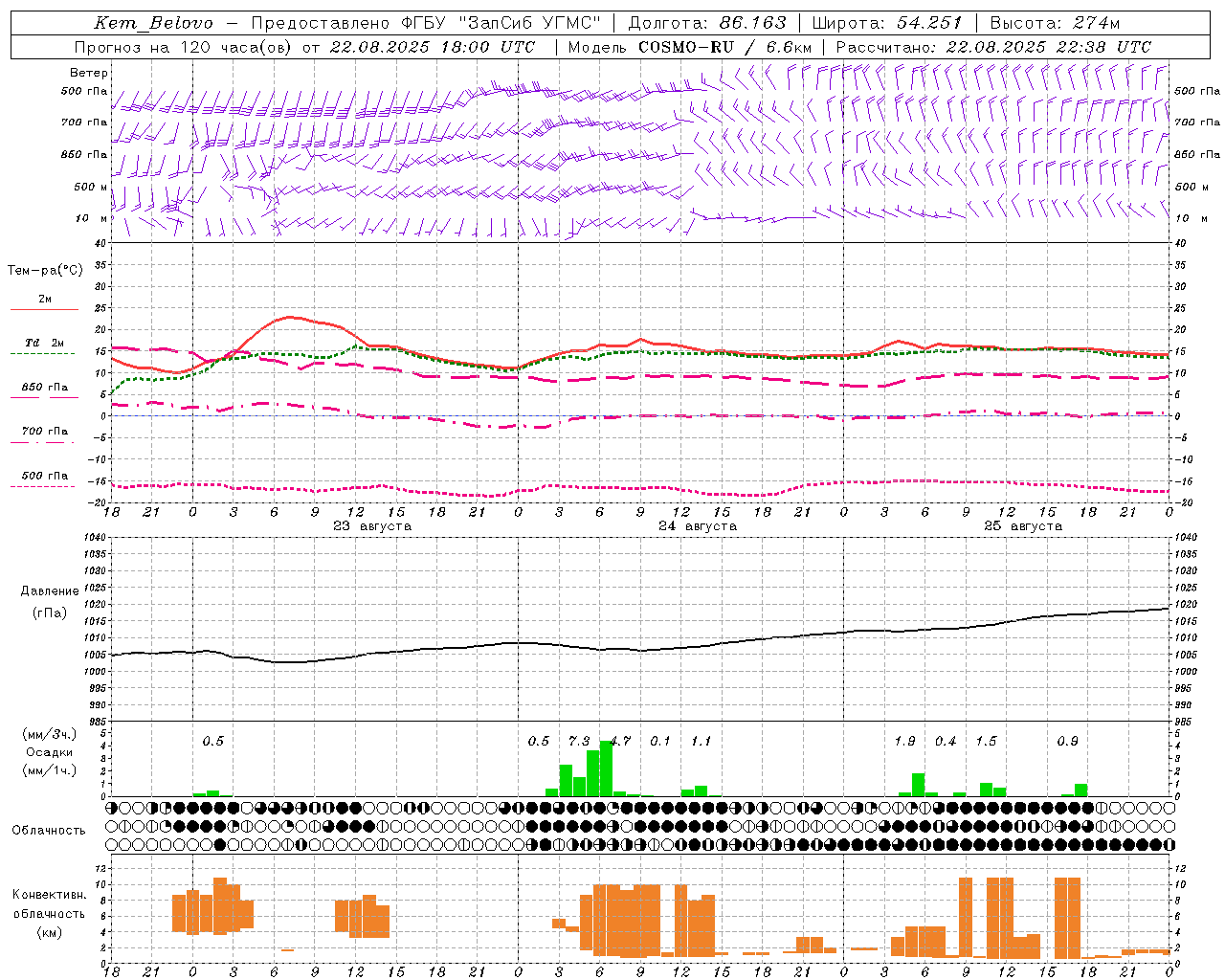Select the Высота 274м text
Image resolution: width=1225 pixels, height=980 pixels.
(x=1055, y=23)
